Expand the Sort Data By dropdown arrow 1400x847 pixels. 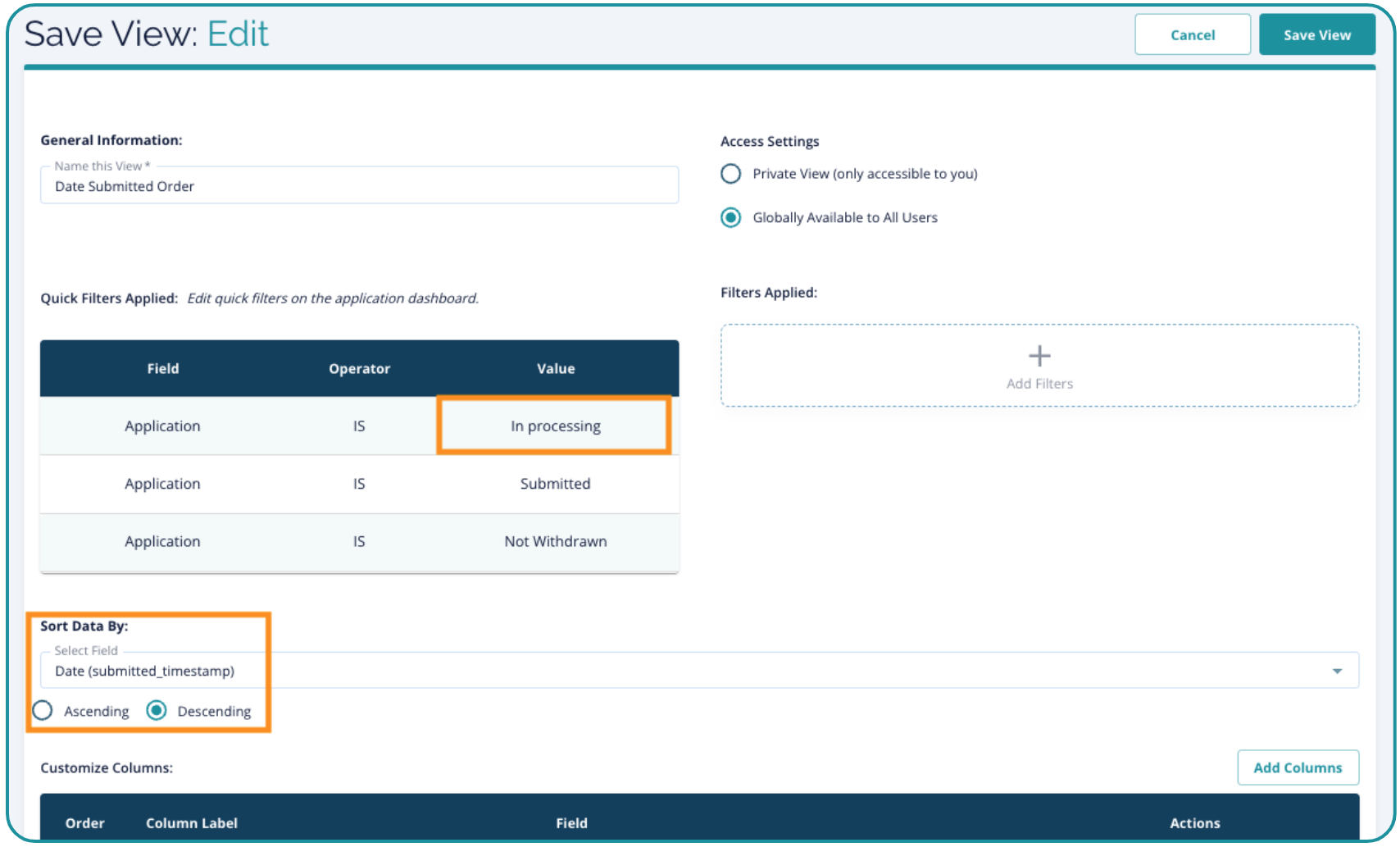[1337, 671]
